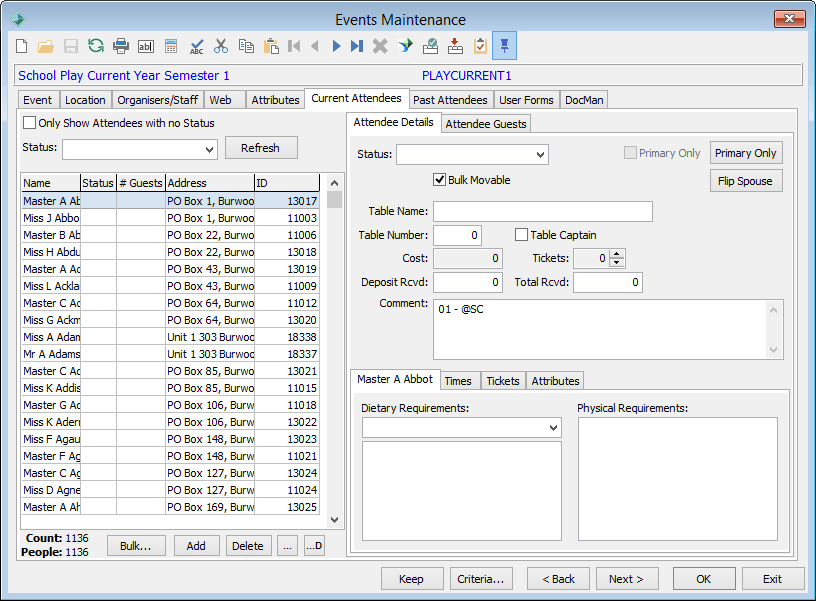Click the green Refresh toolbar icon
Screen dimensions: 816x601
96,46
